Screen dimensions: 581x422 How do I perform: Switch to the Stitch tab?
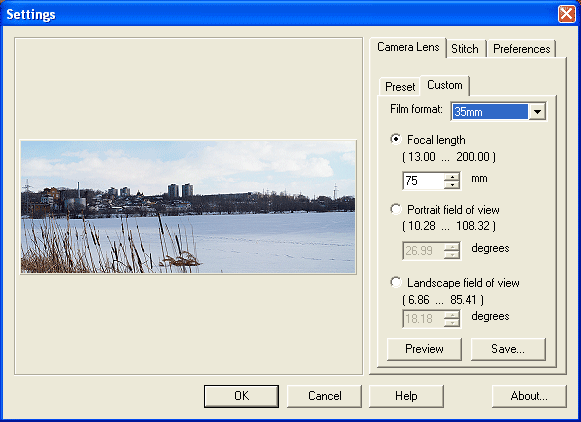click(465, 49)
